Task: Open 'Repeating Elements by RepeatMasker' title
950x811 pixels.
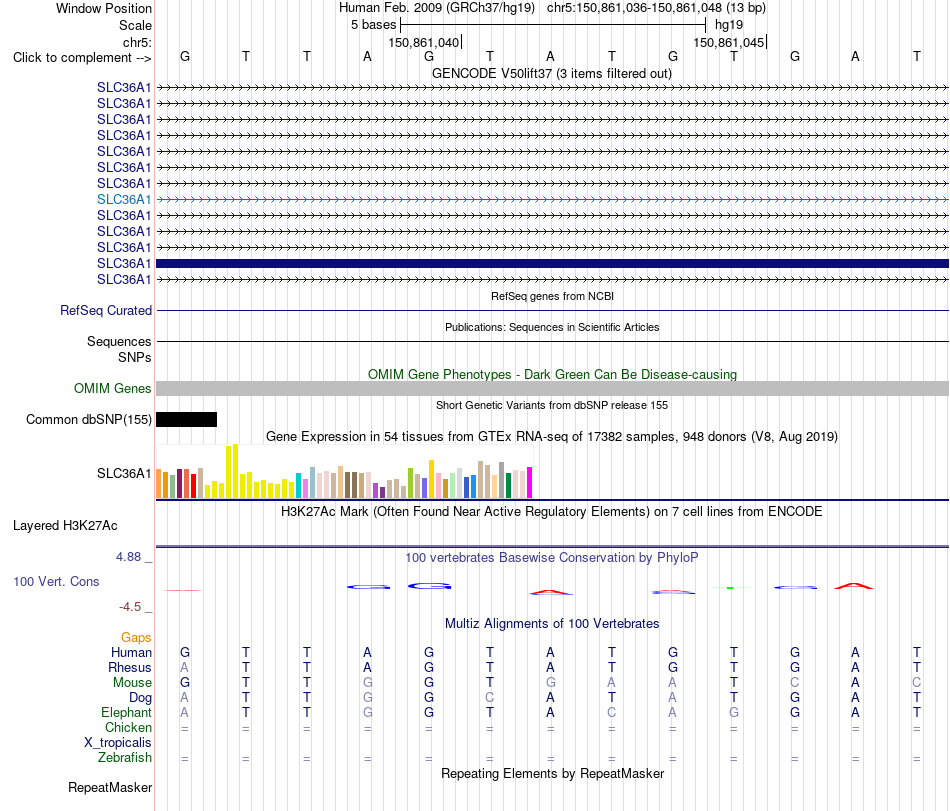Action: click(553, 773)
